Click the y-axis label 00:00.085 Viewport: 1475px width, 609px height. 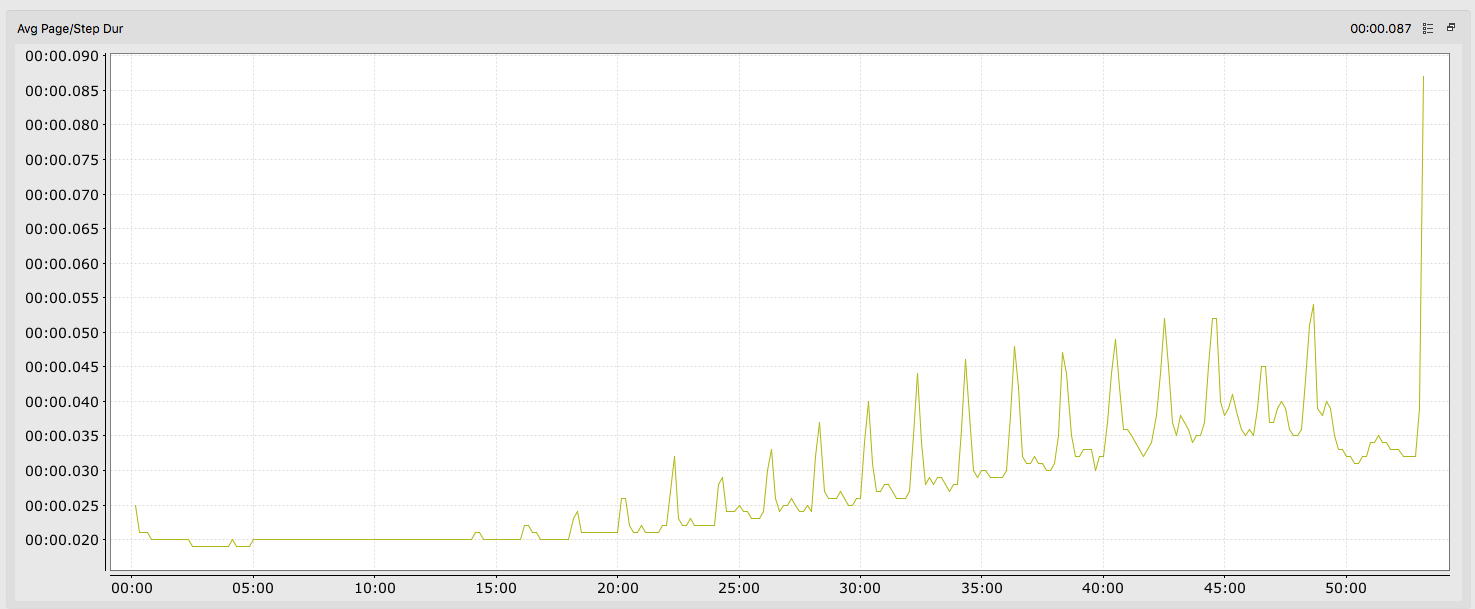[x=63, y=91]
